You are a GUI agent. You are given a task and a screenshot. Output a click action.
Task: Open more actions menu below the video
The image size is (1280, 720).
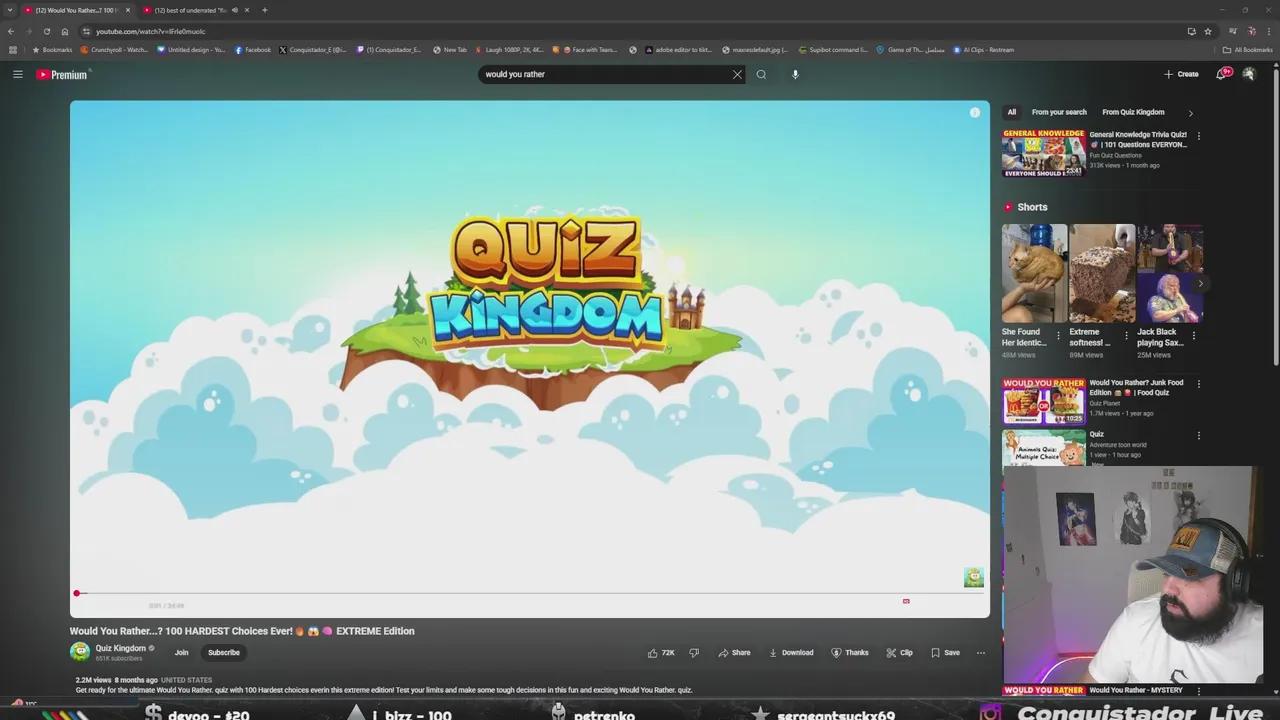click(980, 653)
